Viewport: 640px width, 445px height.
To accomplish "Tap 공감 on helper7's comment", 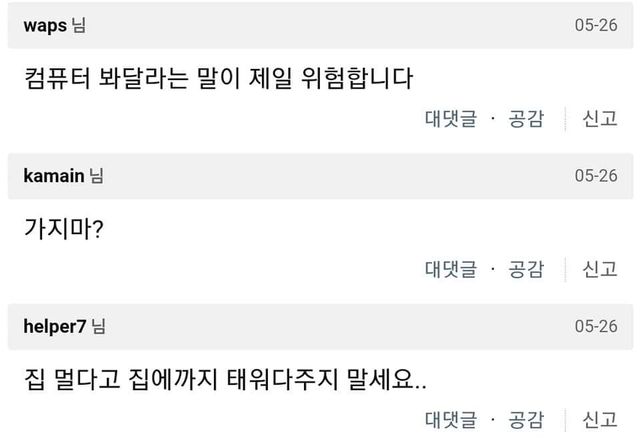I will [526, 419].
